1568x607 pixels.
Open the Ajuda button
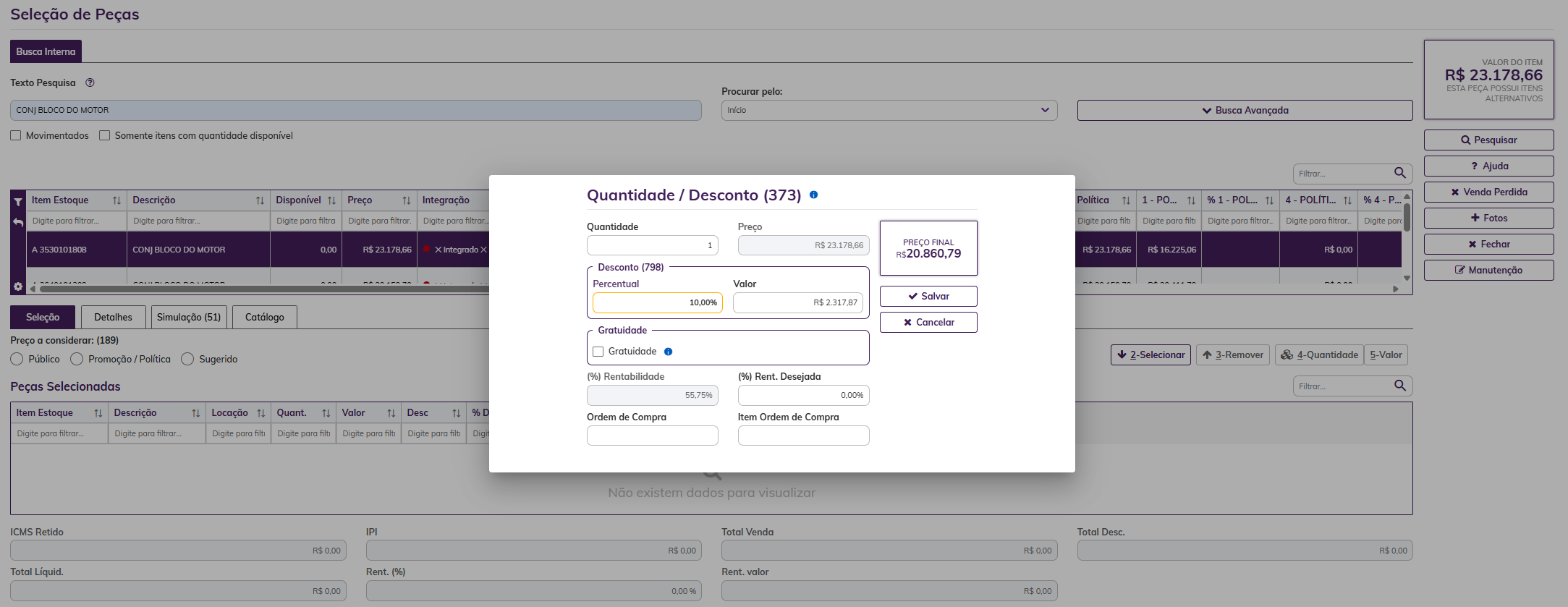point(1488,166)
